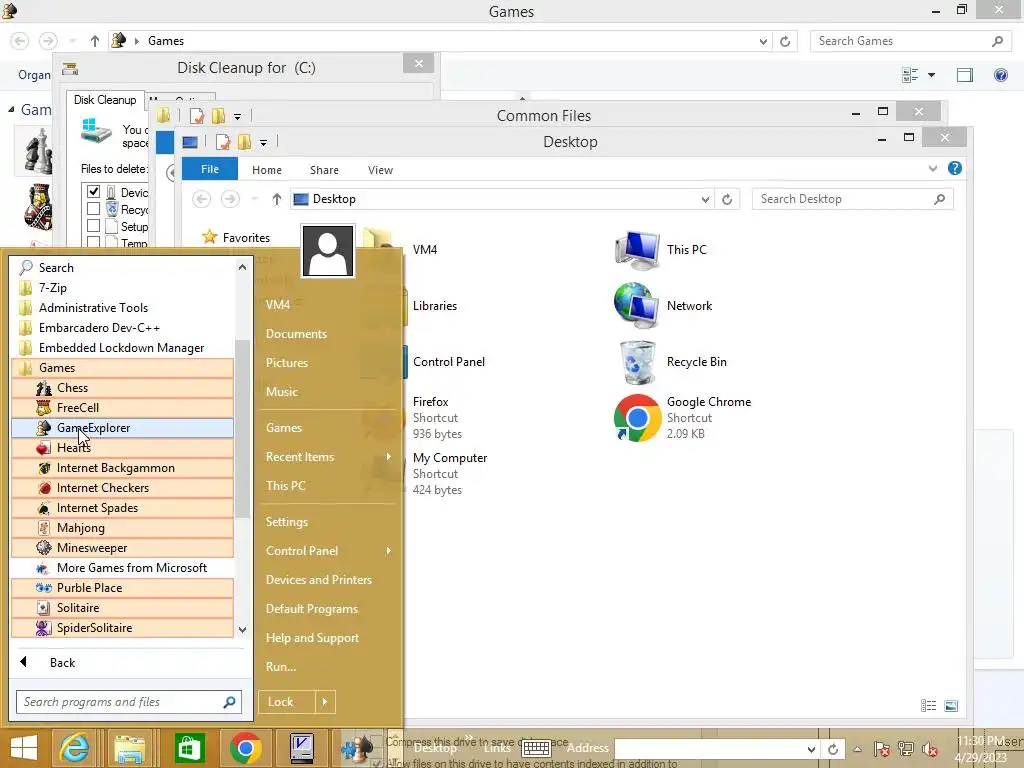
Task: Open the taskbar Address toolbar dropdown
Action: 811,749
